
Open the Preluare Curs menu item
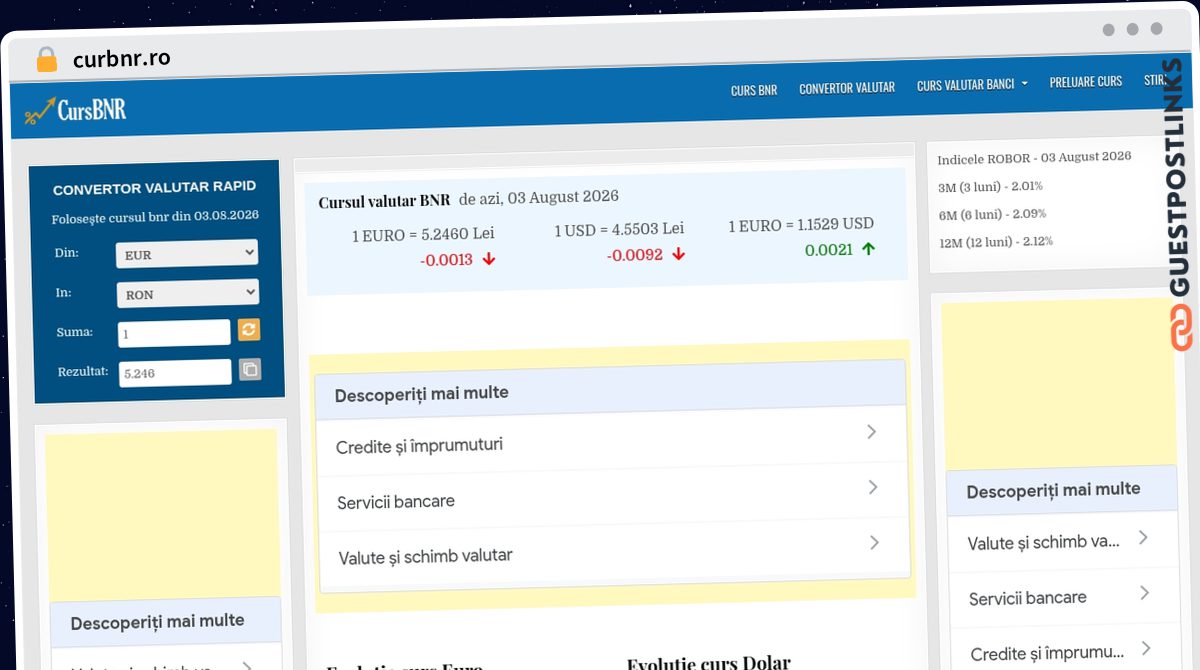click(1086, 81)
